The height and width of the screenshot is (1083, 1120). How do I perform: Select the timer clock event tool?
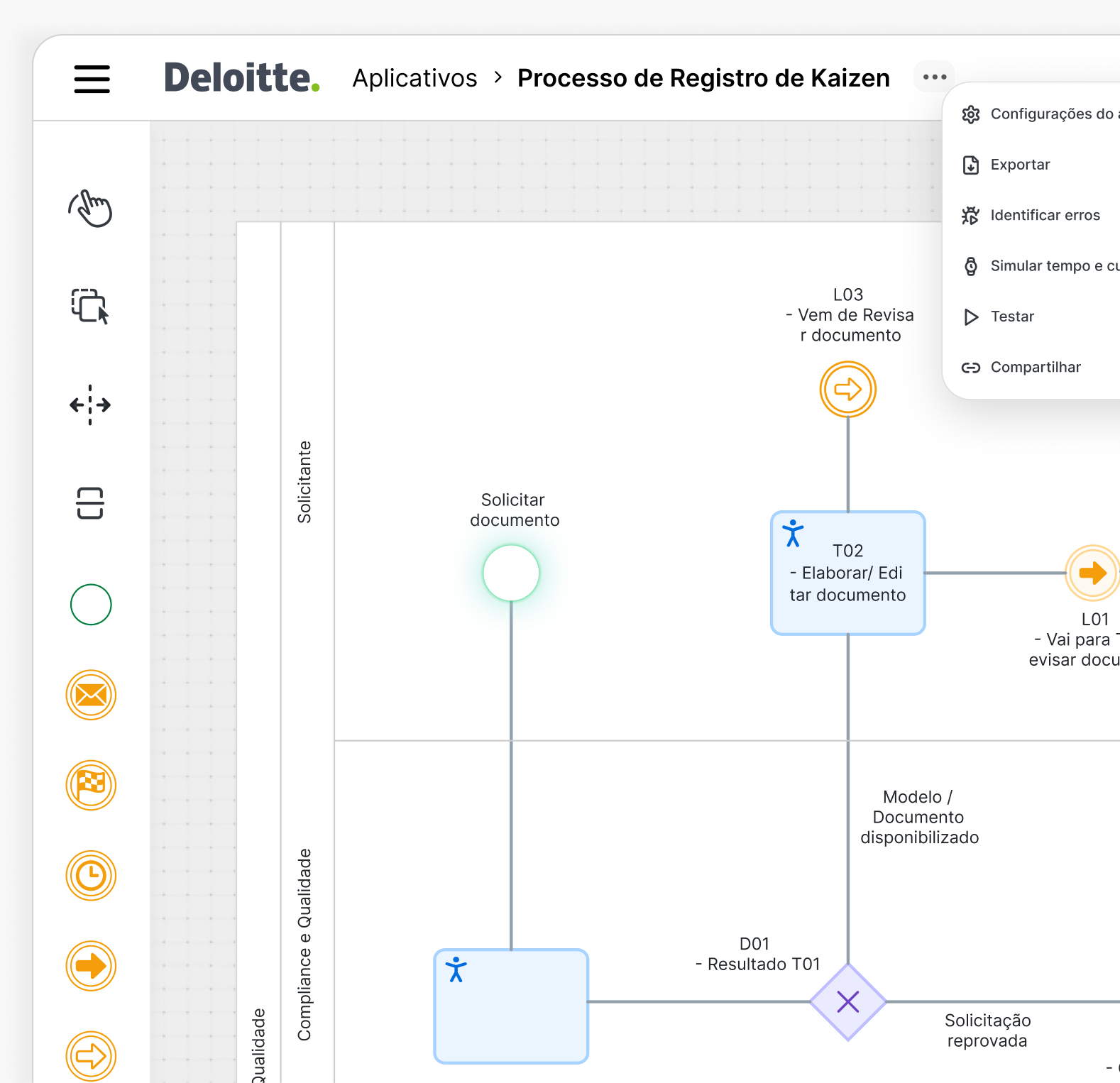tap(91, 876)
